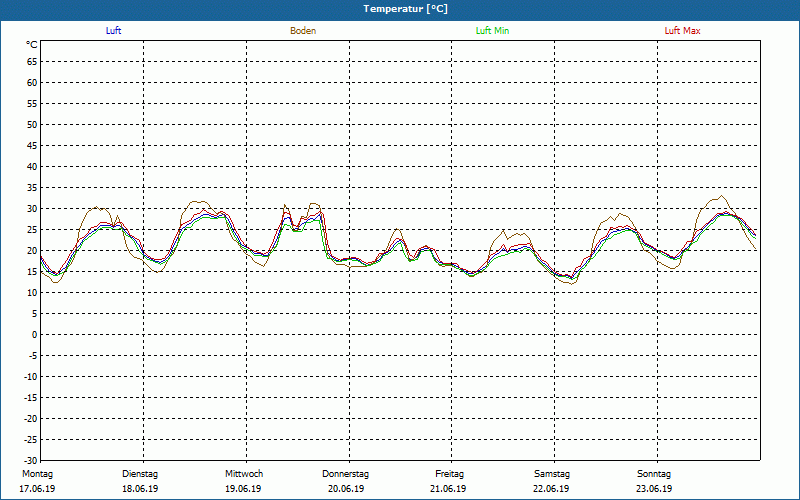Click the Luft Max legend label

point(682,31)
